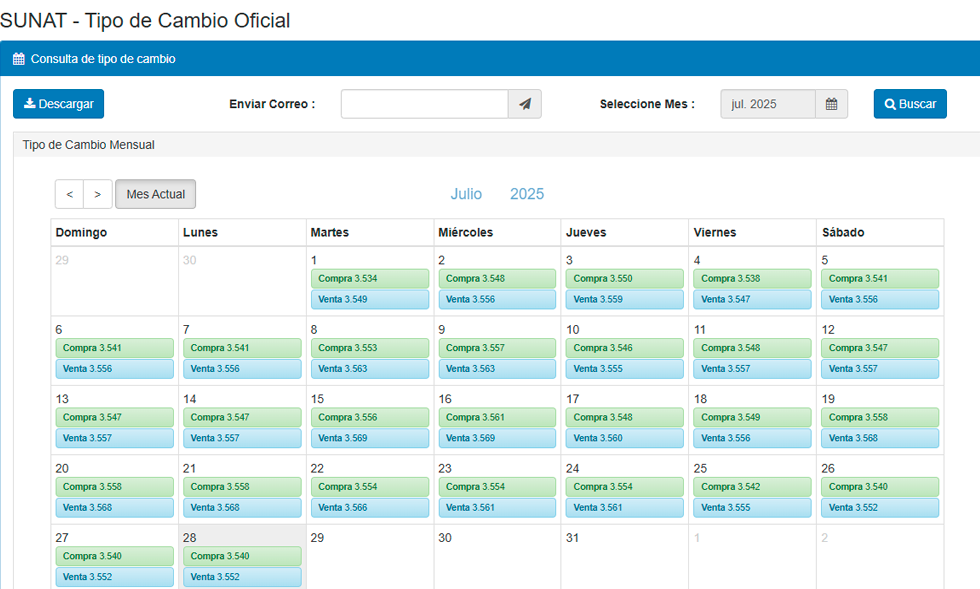Click the Mes Actual button
980x589 pixels.
coord(156,194)
